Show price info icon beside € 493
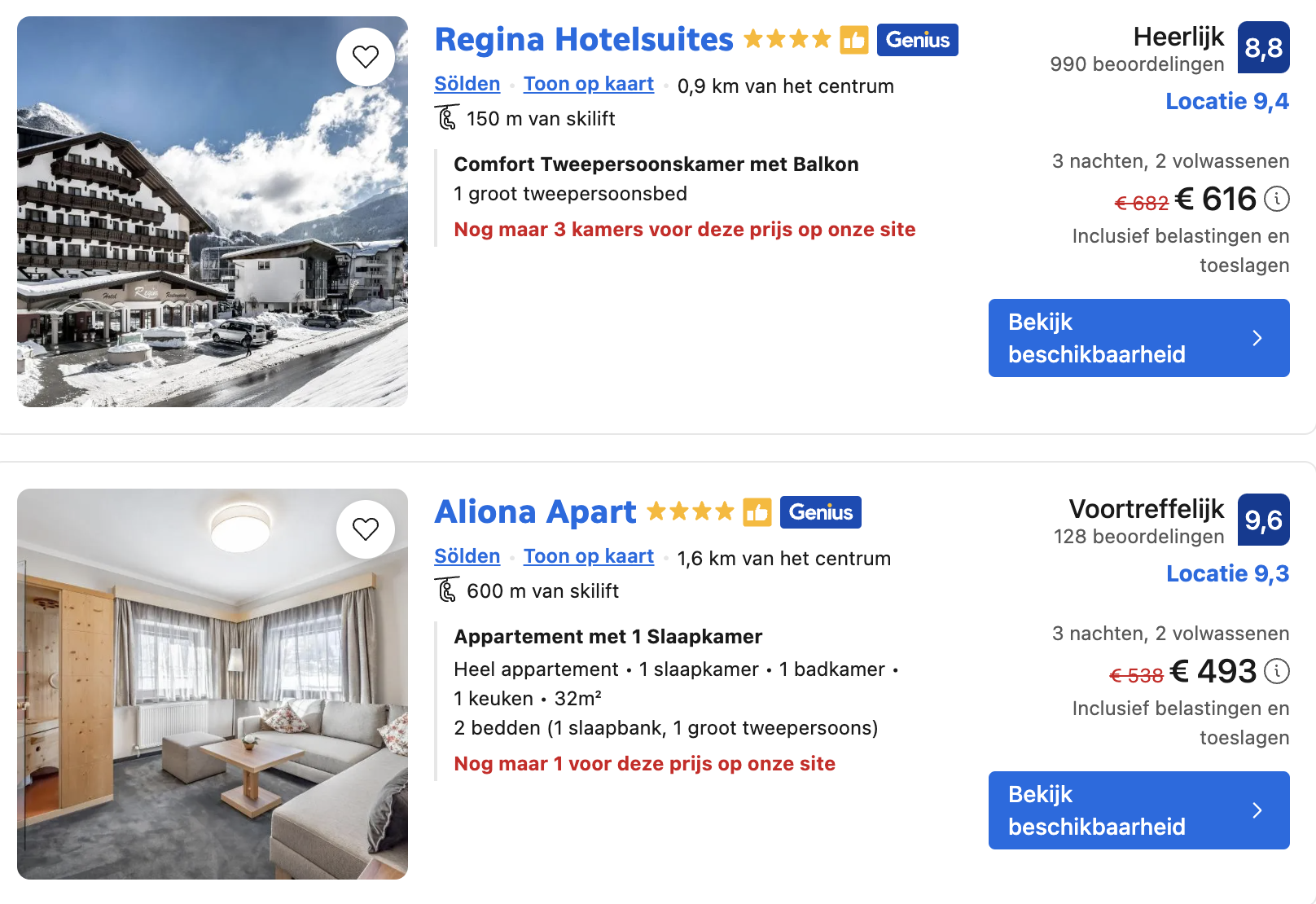The height and width of the screenshot is (904, 1316). tap(1277, 671)
